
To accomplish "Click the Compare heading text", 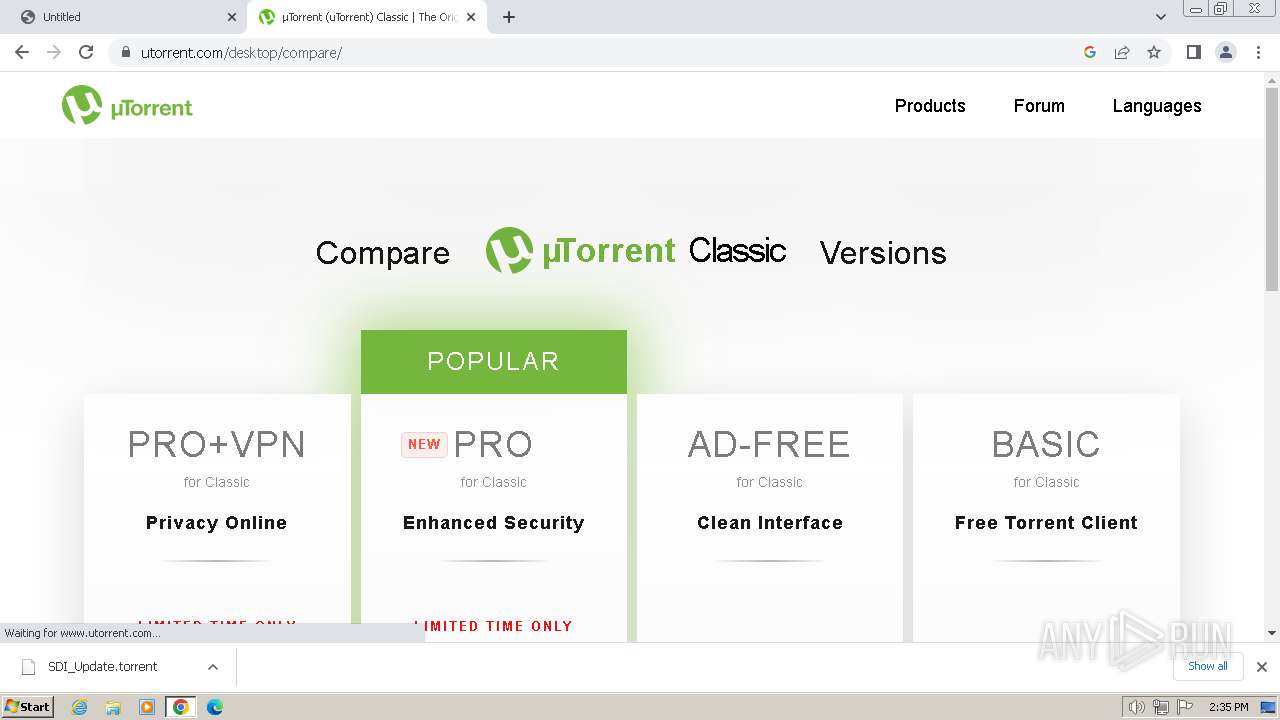I will pos(383,253).
